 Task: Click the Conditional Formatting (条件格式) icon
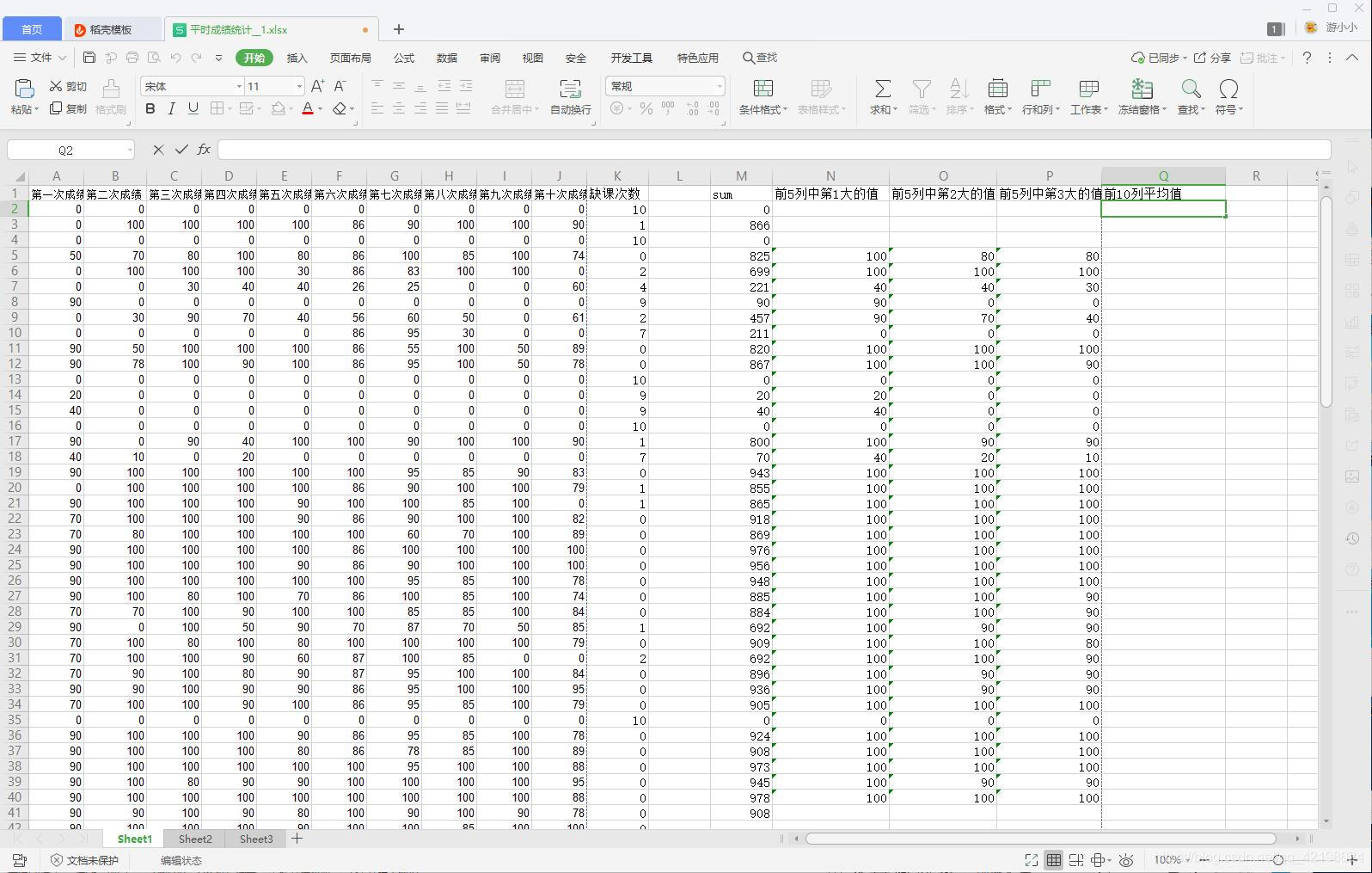(763, 89)
